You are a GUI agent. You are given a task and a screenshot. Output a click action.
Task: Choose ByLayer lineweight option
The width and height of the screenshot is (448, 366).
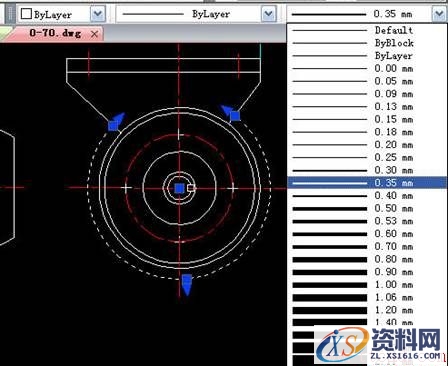coord(367,56)
